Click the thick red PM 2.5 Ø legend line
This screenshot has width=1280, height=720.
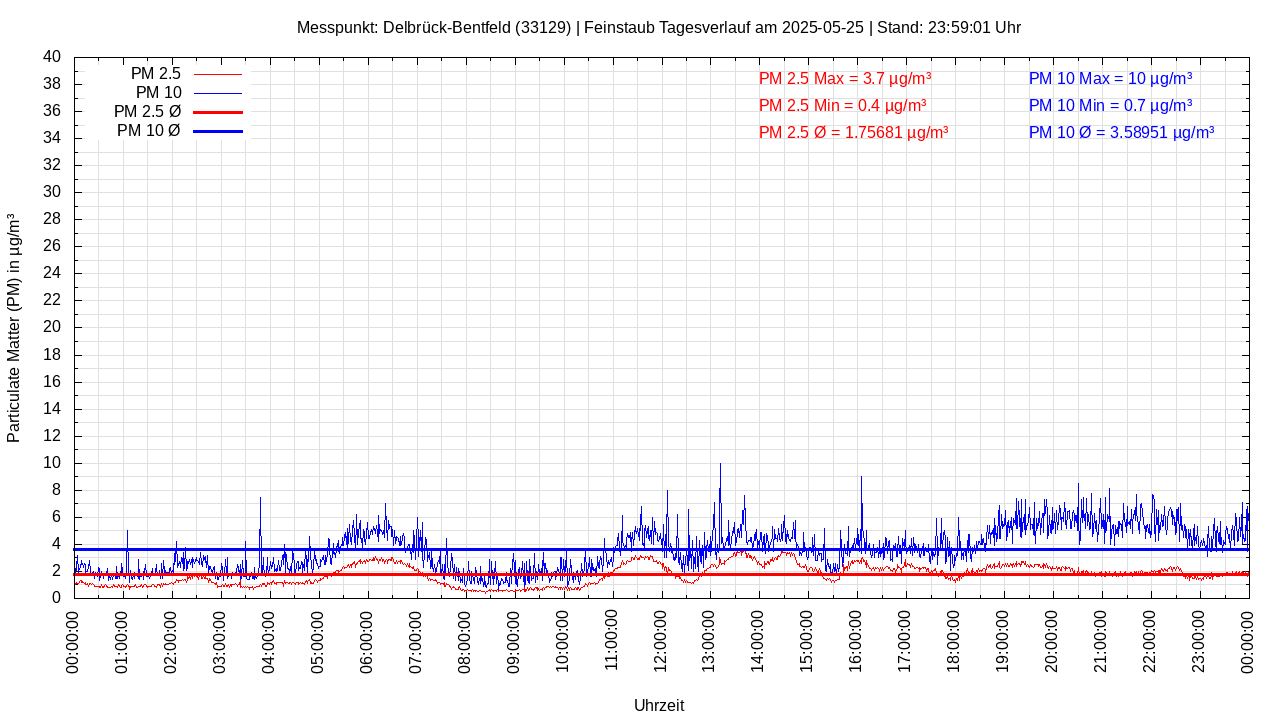pyautogui.click(x=218, y=112)
